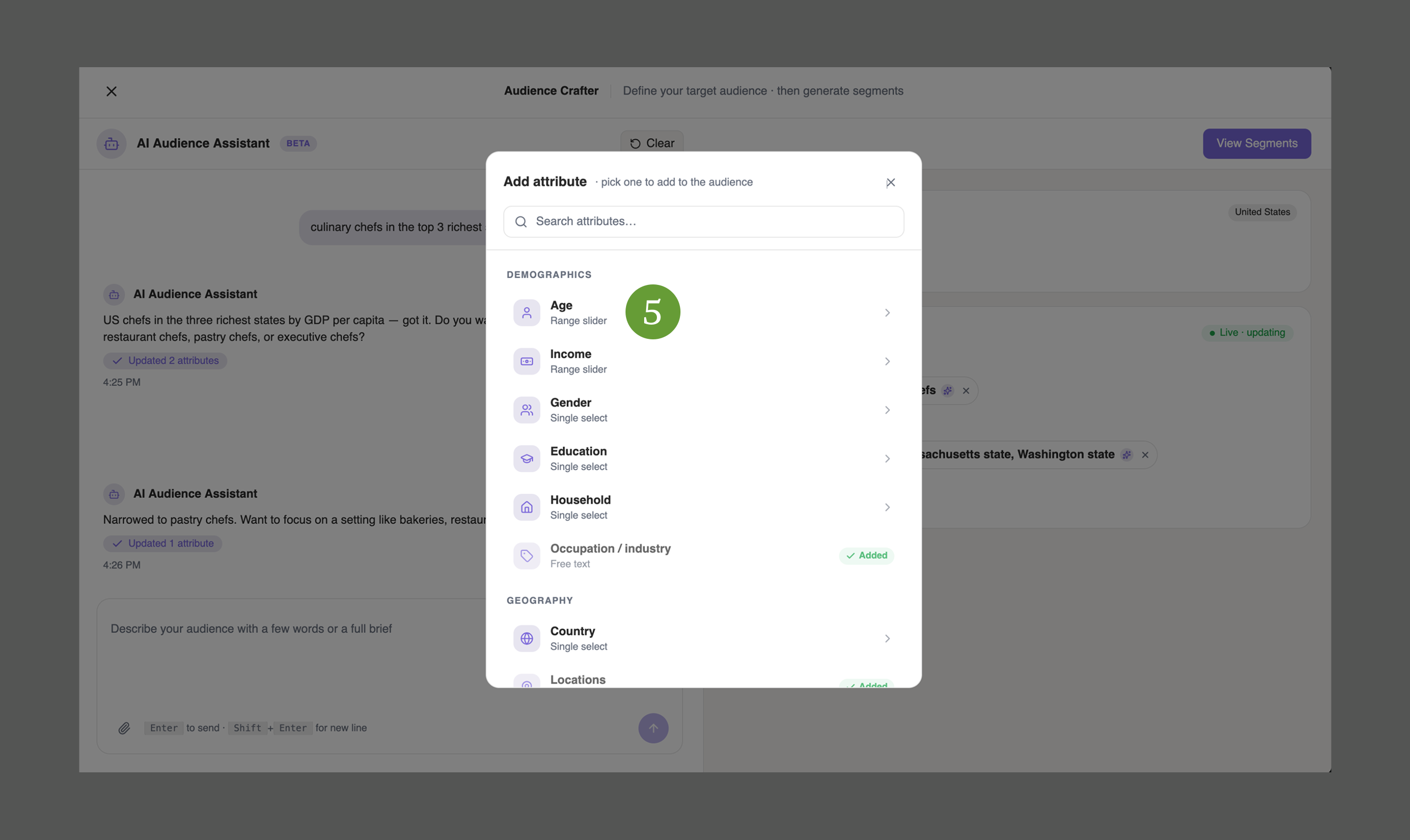Click the United States tag

tap(1262, 212)
